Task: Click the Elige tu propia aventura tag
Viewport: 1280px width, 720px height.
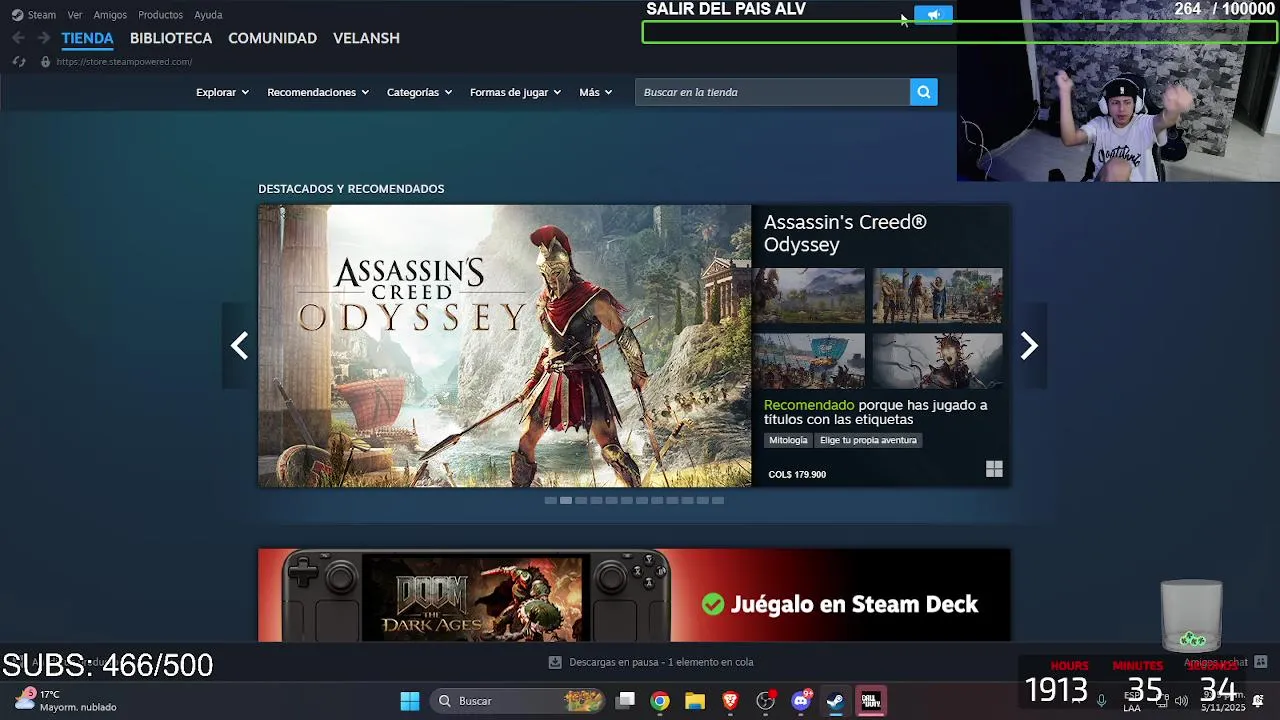Action: click(868, 440)
